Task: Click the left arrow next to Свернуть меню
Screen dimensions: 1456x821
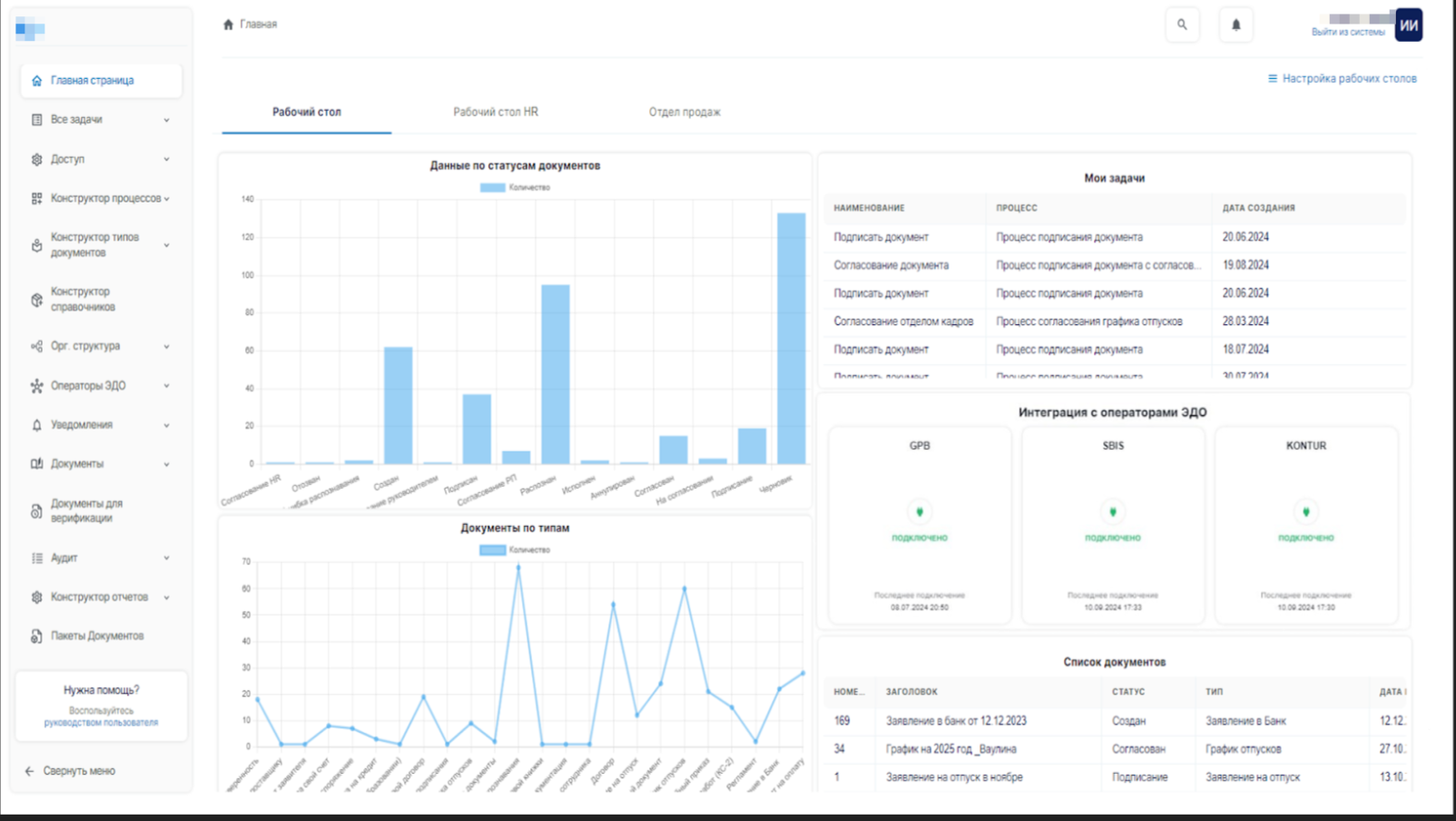Action: click(x=29, y=771)
